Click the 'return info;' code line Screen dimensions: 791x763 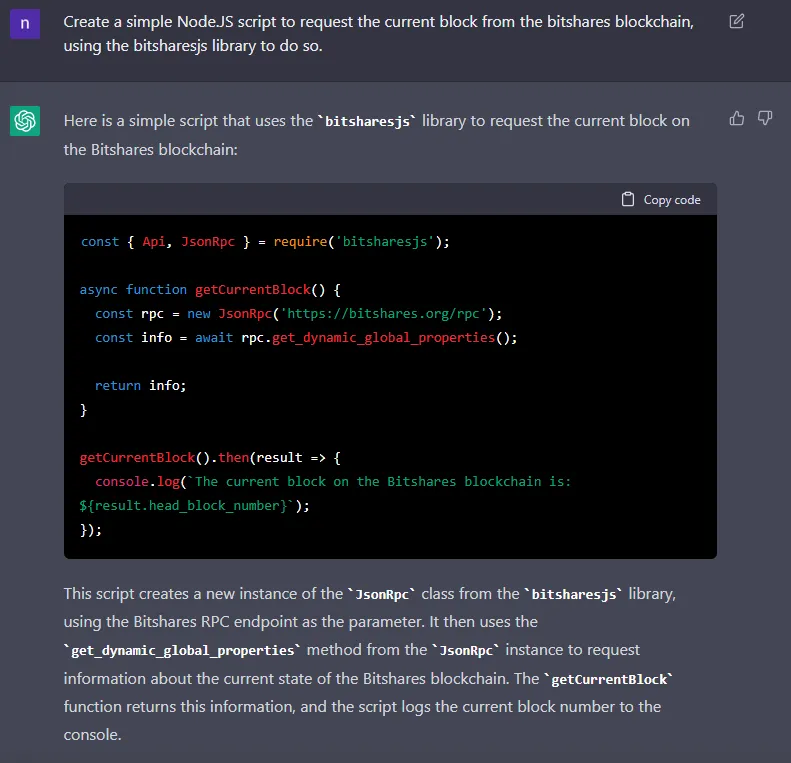tap(141, 386)
